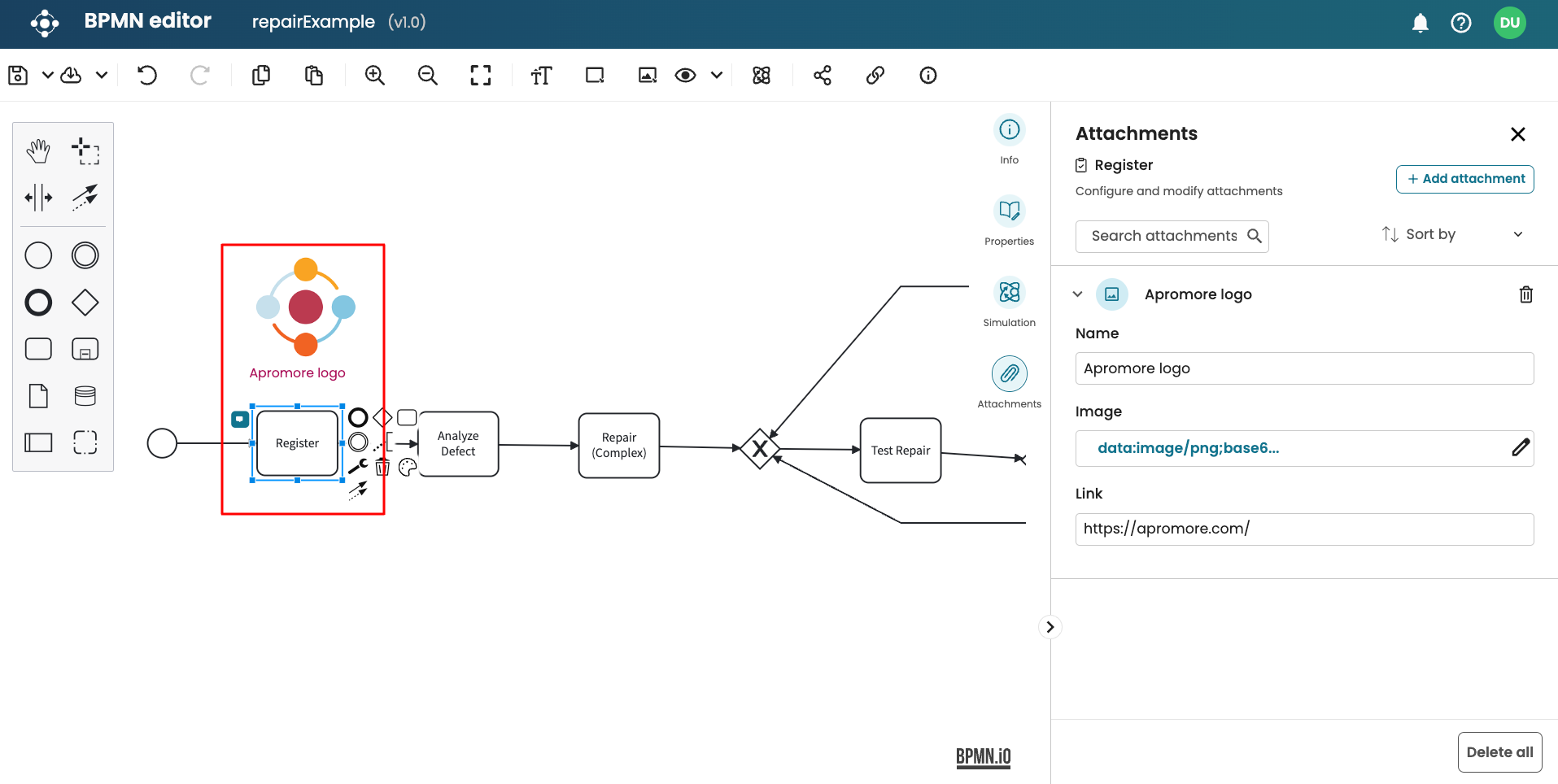Toggle fullscreen fit-to-screen view
The image size is (1558, 784).
(x=481, y=76)
